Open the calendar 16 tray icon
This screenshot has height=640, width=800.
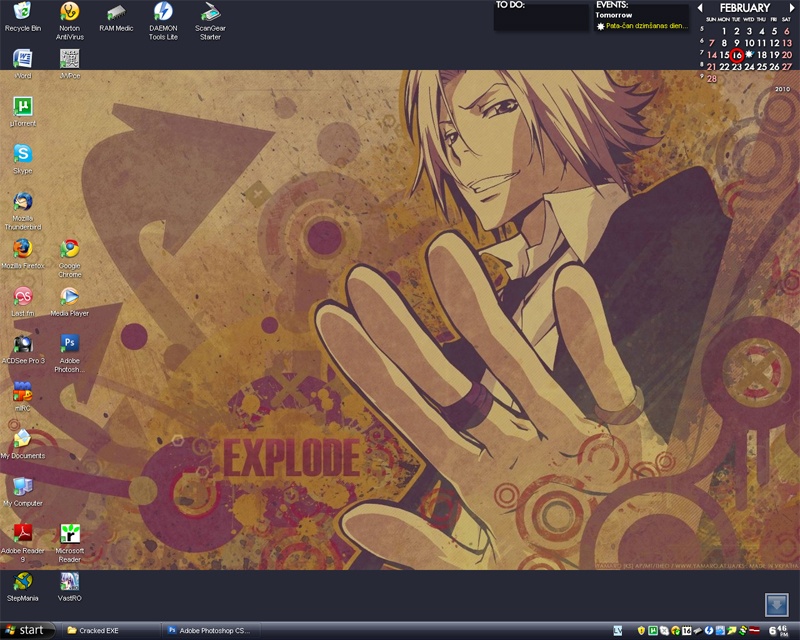tap(687, 631)
